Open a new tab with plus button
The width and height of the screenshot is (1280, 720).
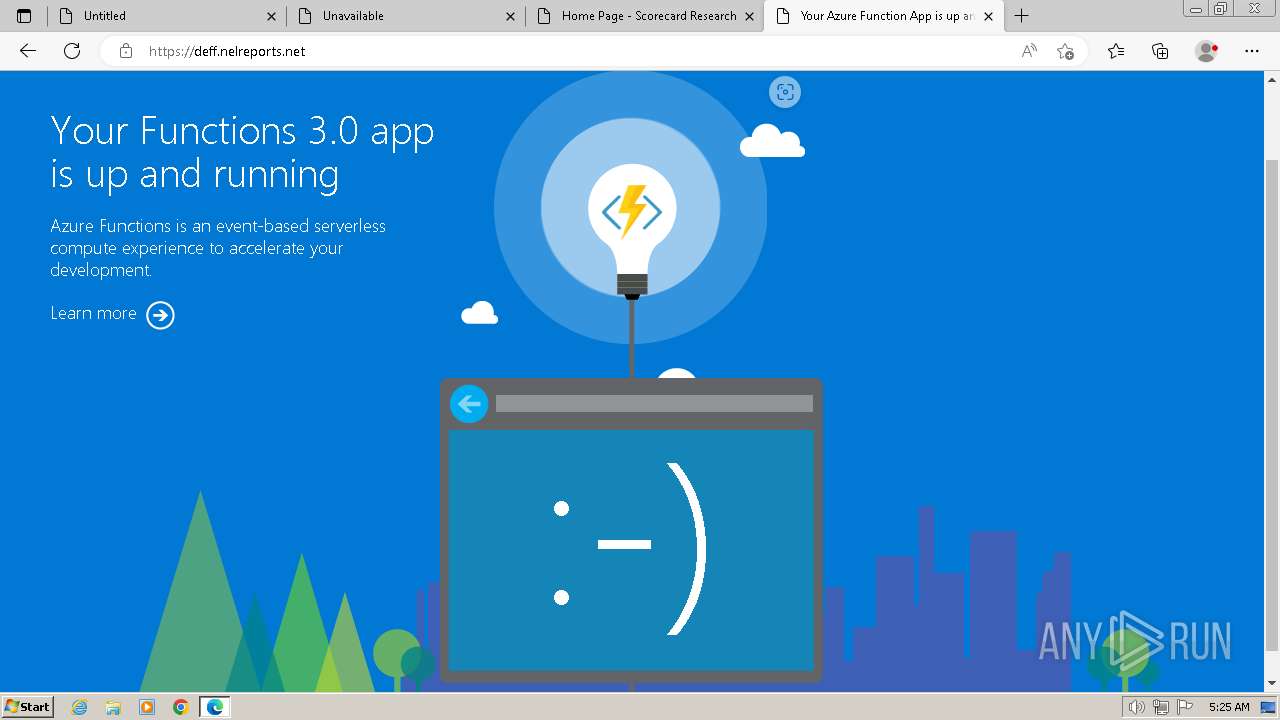pyautogui.click(x=1021, y=16)
